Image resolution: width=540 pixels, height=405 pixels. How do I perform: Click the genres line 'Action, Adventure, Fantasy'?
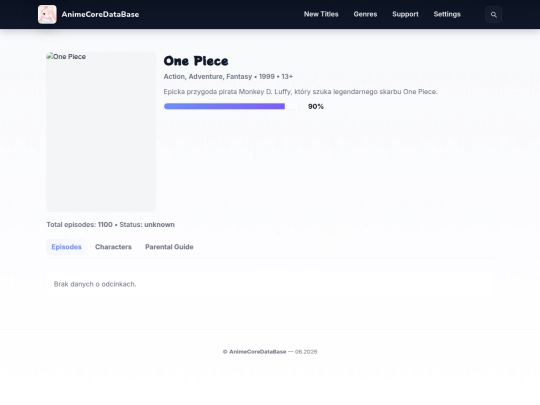coord(208,76)
